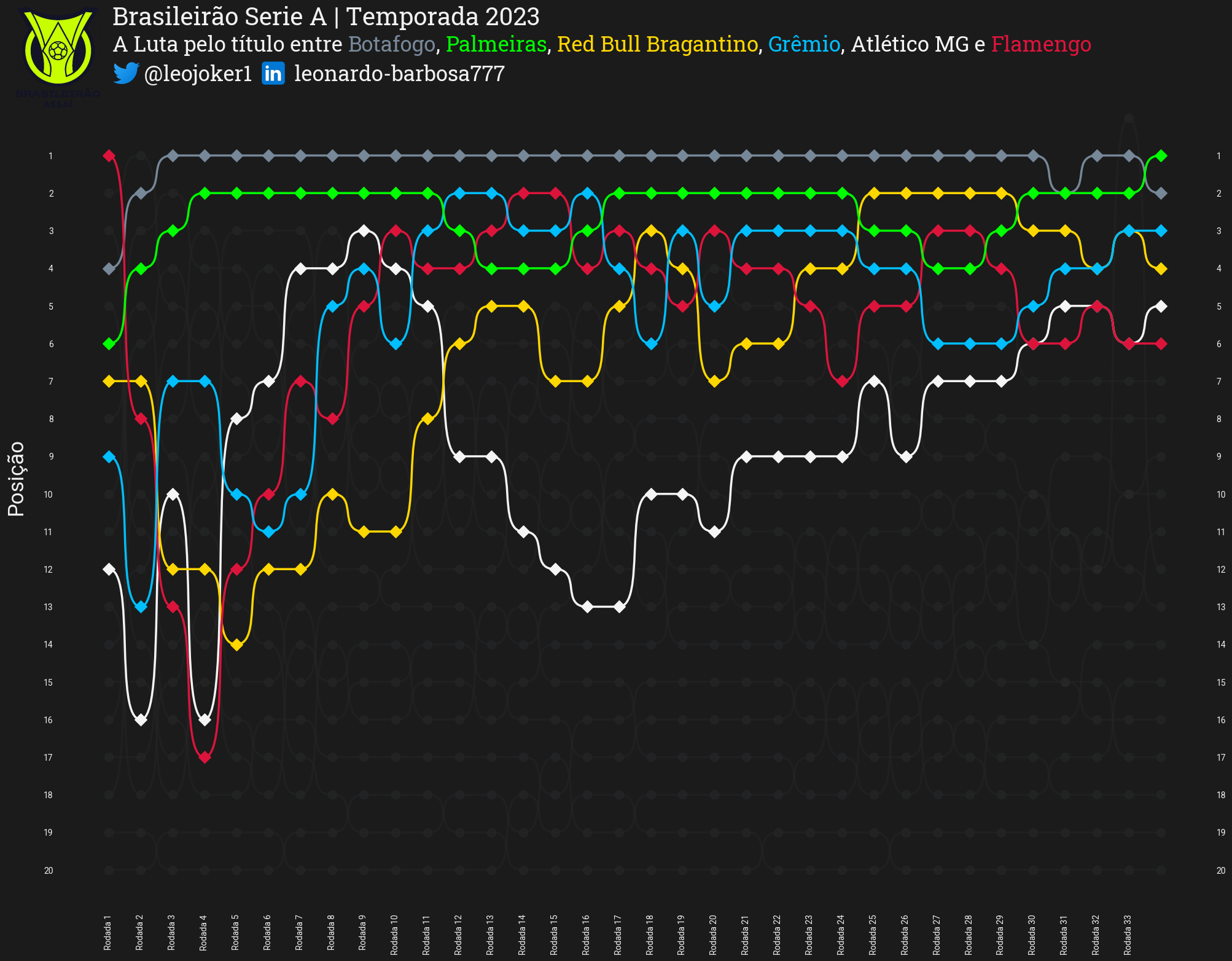
Task: Select Atlético MG's white marker at Rodada 16, position 13
Action: [x=587, y=607]
